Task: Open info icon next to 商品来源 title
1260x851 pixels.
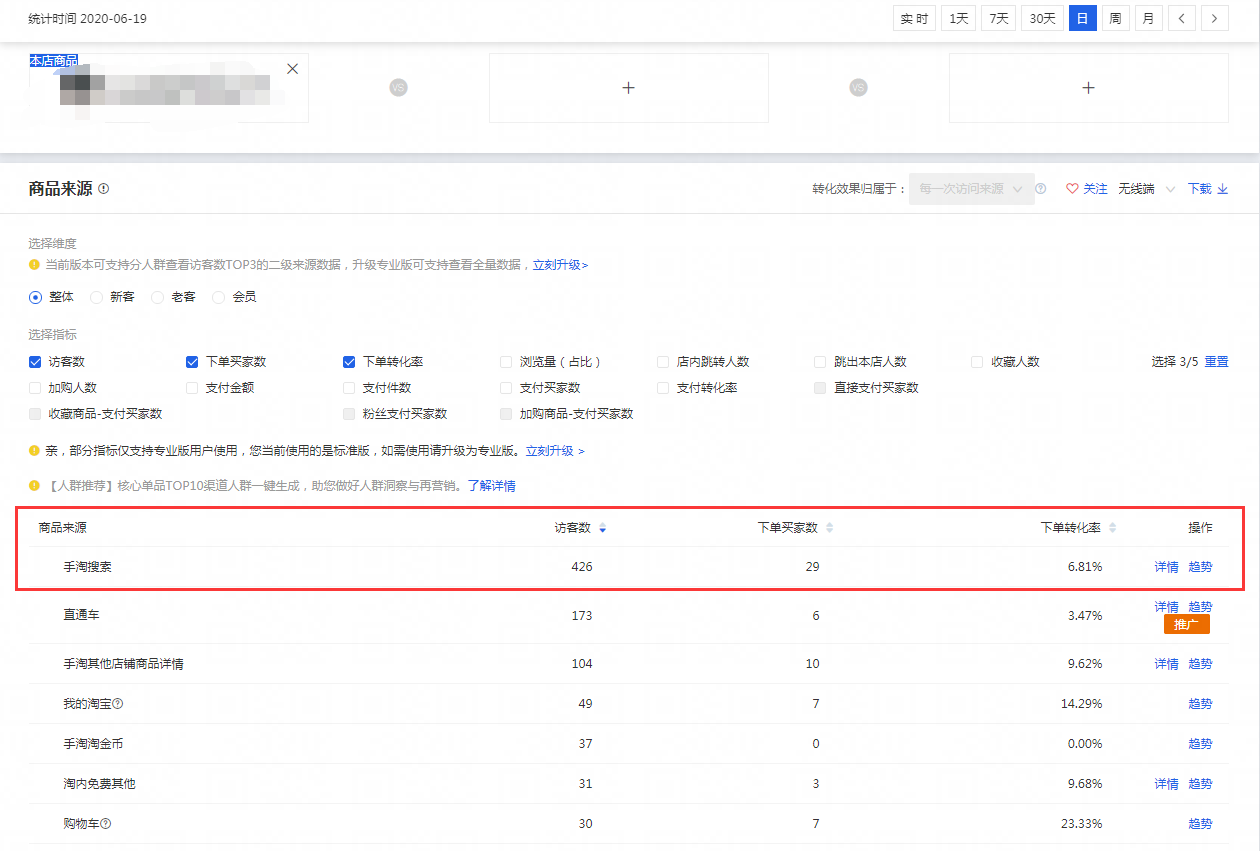Action: (x=104, y=189)
